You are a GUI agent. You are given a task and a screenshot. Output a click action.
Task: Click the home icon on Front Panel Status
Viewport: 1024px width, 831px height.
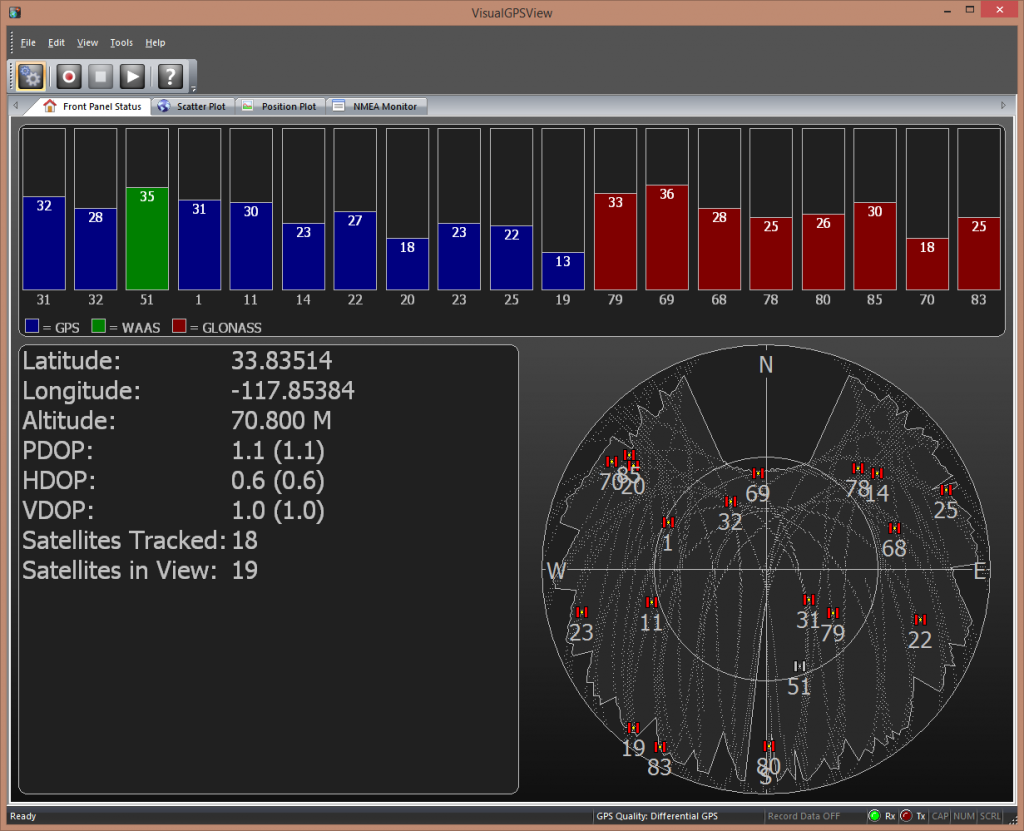pyautogui.click(x=49, y=105)
